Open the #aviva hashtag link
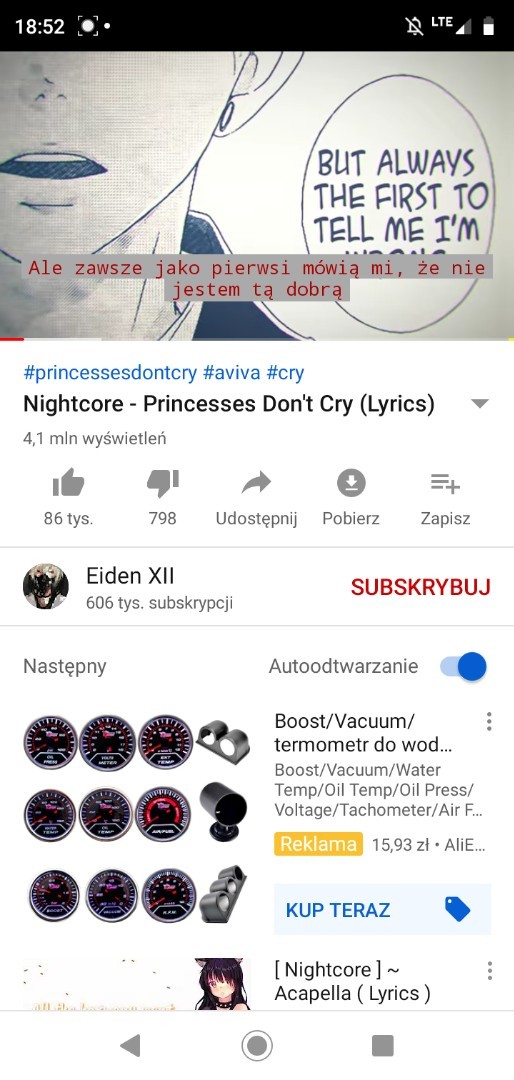The height and width of the screenshot is (1080, 514). (232, 373)
